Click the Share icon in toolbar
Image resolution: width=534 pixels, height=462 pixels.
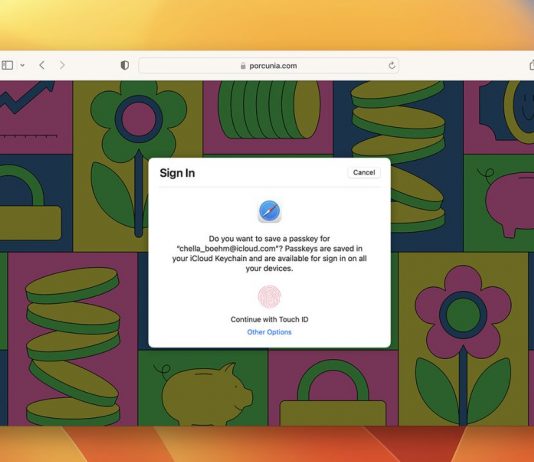[531, 65]
